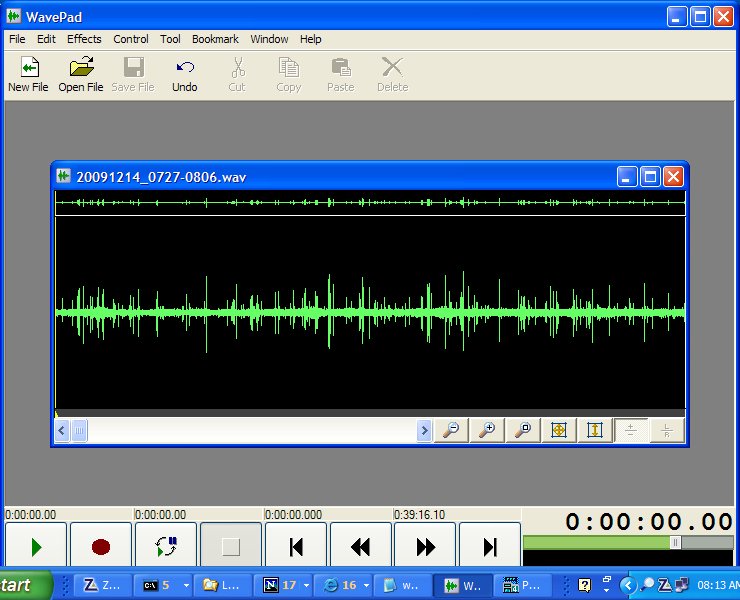The image size is (740, 600).
Task: Click the vertical zoom icon
Action: click(595, 430)
